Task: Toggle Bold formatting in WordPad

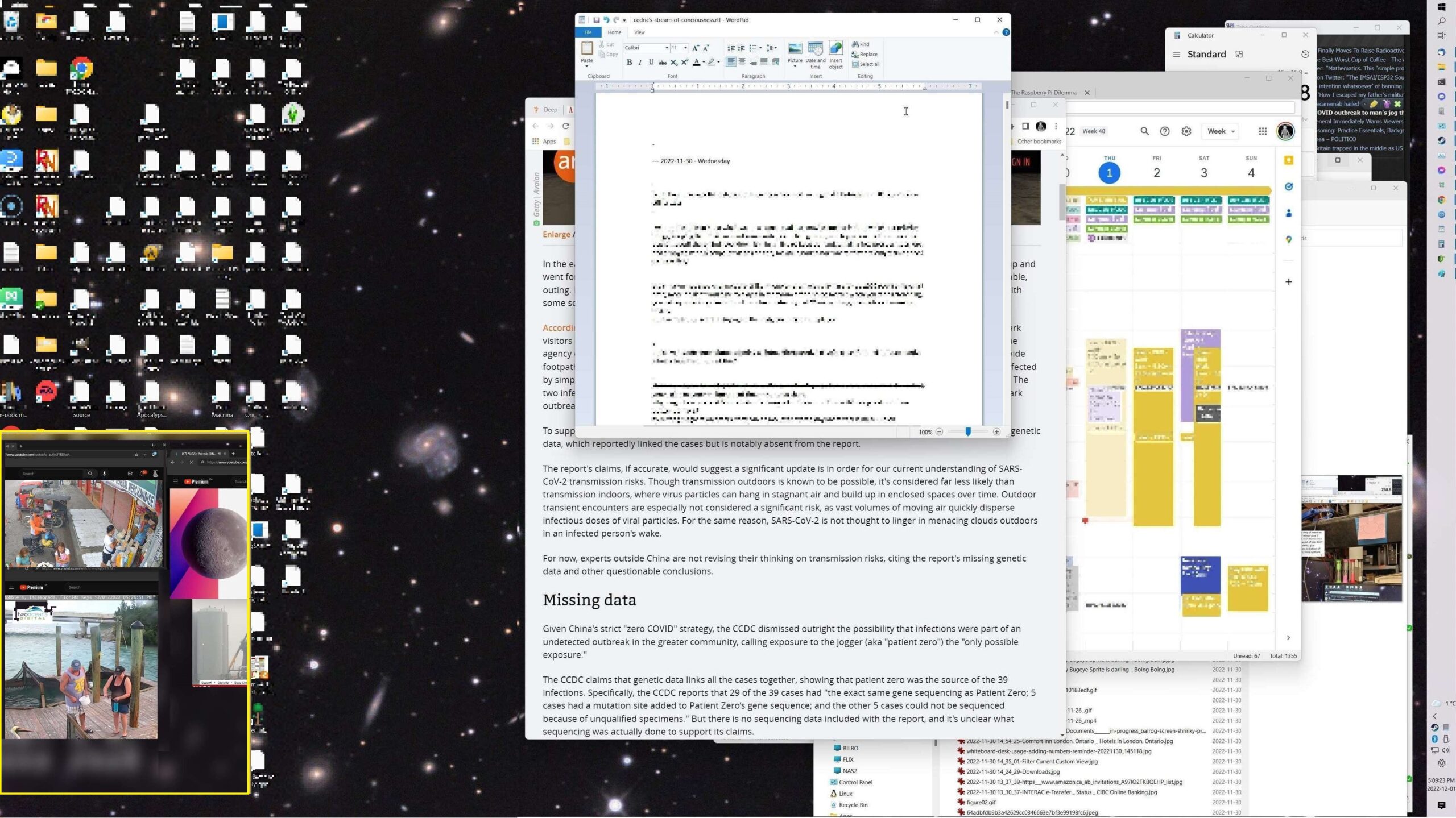Action: click(629, 62)
